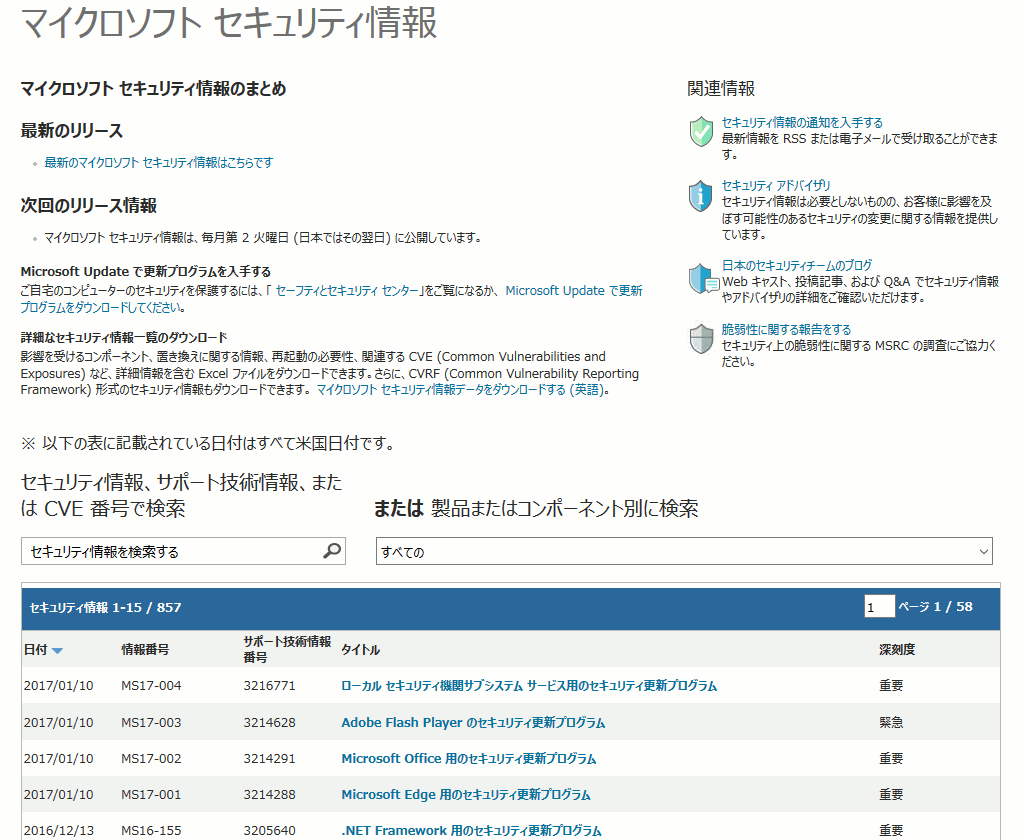The image size is (1024, 840).
Task: Click the 情報番号 column header
Action: click(145, 650)
